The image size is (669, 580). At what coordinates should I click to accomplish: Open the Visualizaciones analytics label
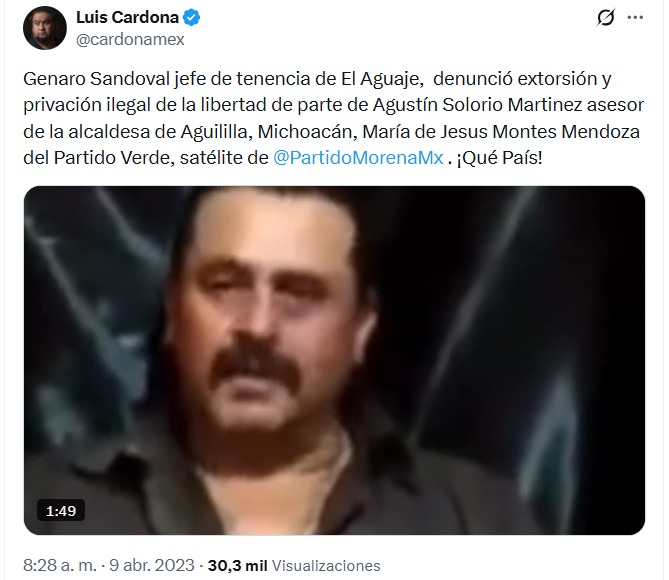click(326, 566)
